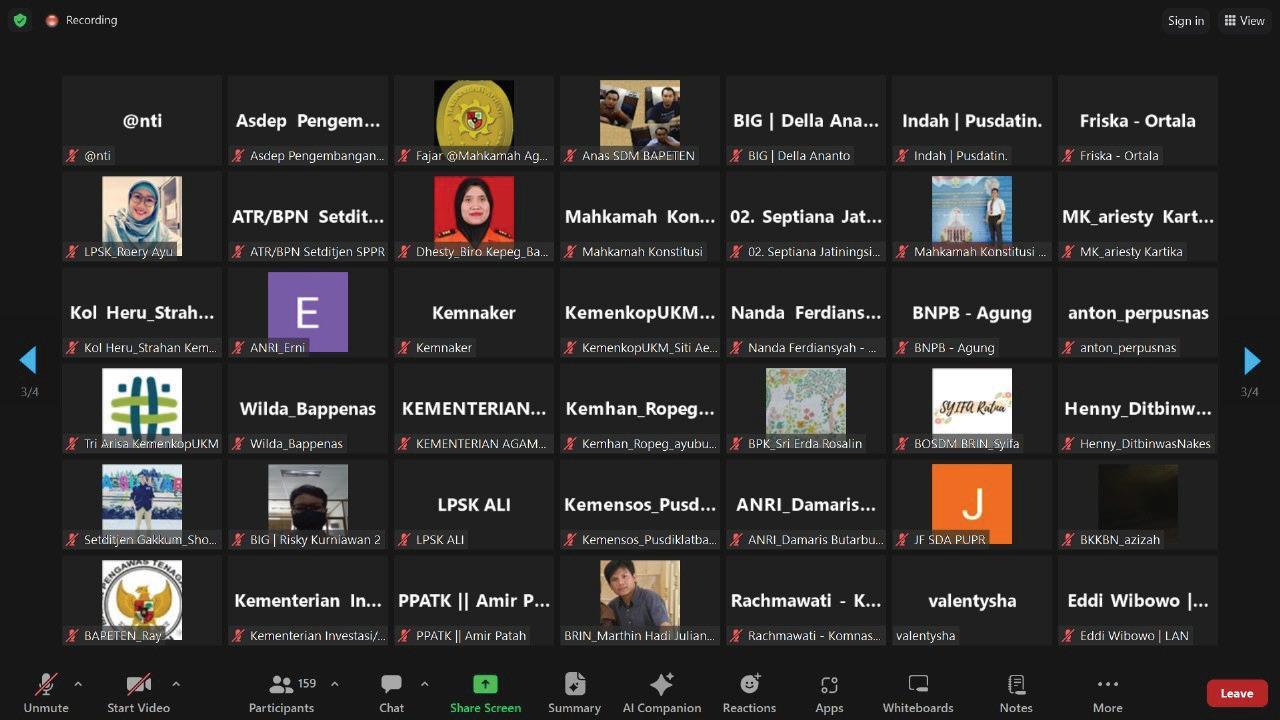This screenshot has height=720, width=1280.
Task: Click muted mic icon beside Indah | Pusdatin.
Action: point(902,155)
